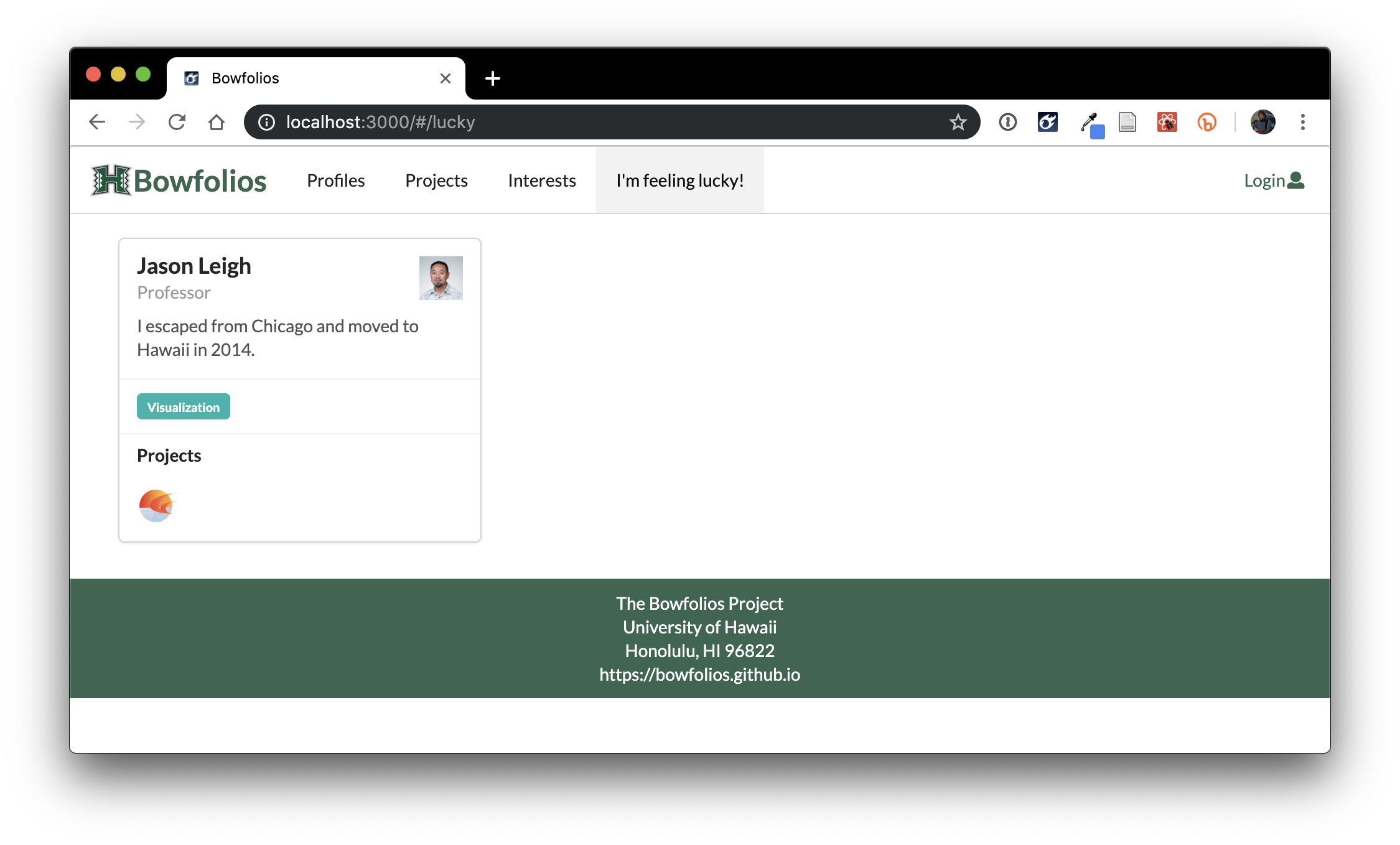Click the address bar URL field

(x=560, y=122)
